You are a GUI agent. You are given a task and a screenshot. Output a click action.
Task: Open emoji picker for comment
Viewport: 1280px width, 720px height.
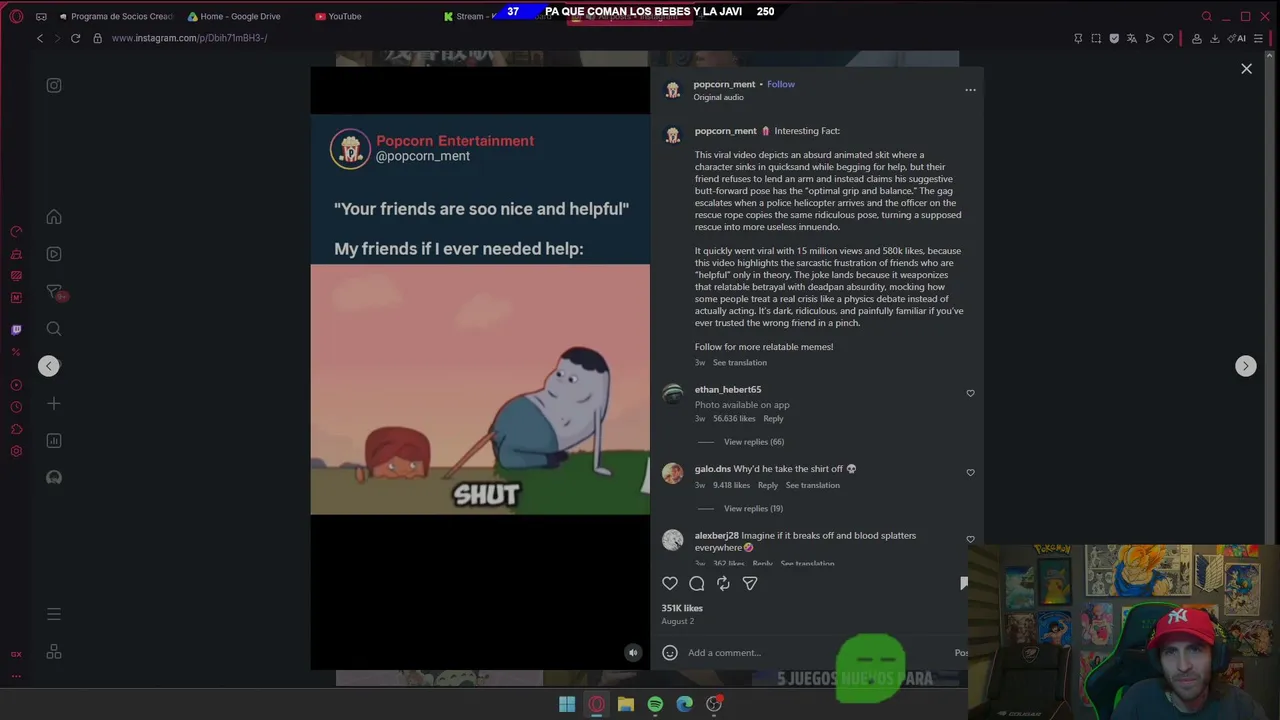click(670, 653)
